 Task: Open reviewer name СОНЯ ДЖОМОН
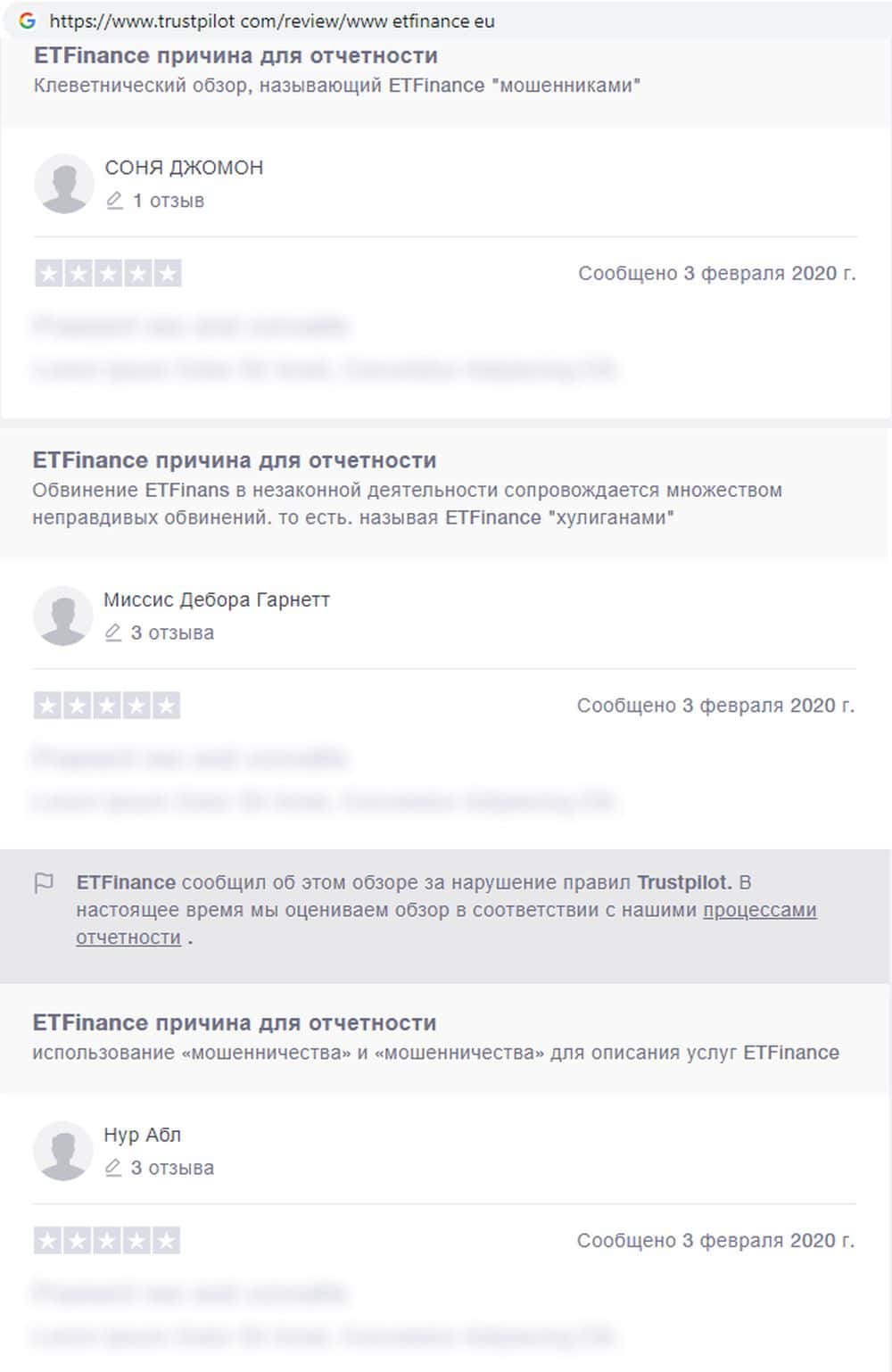184,168
